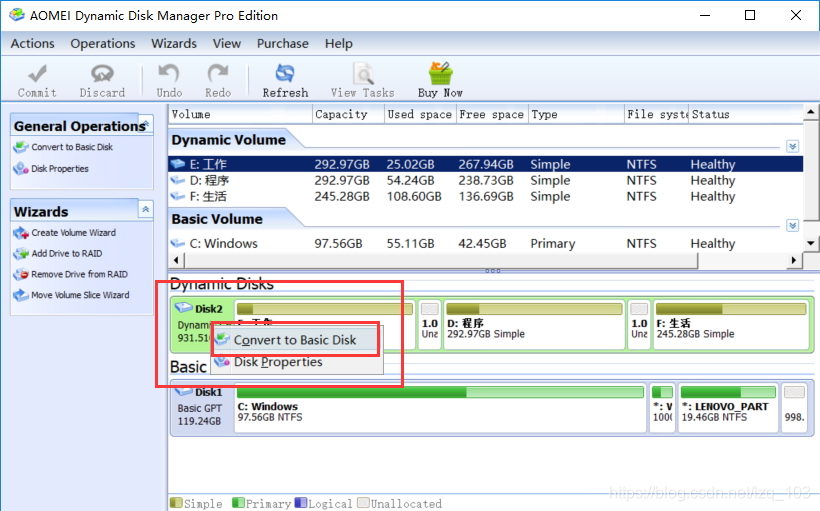The image size is (820, 511).
Task: Click the F: volume drive icon in list
Action: tap(178, 197)
